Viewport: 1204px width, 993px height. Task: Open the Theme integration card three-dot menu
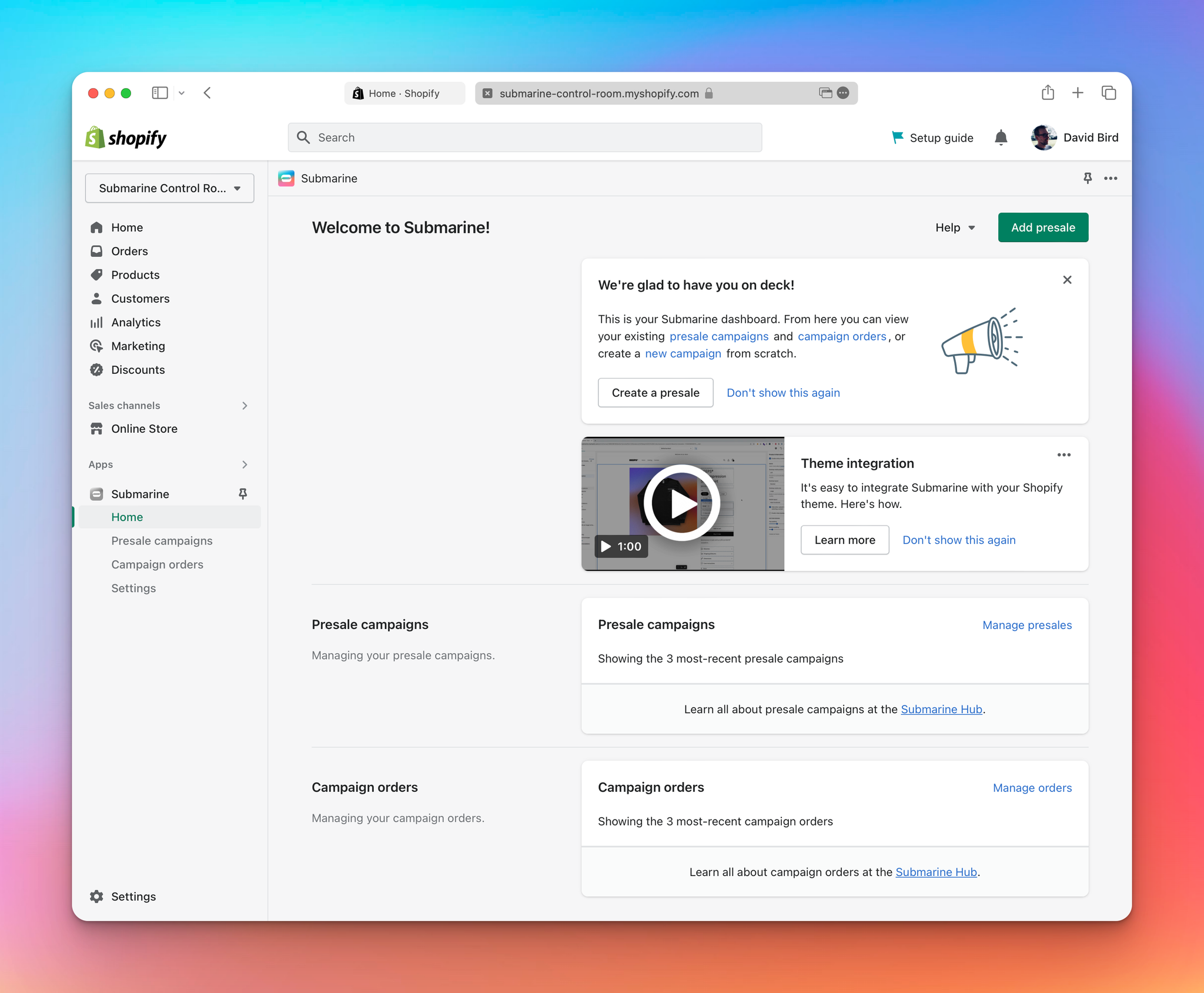[1063, 454]
